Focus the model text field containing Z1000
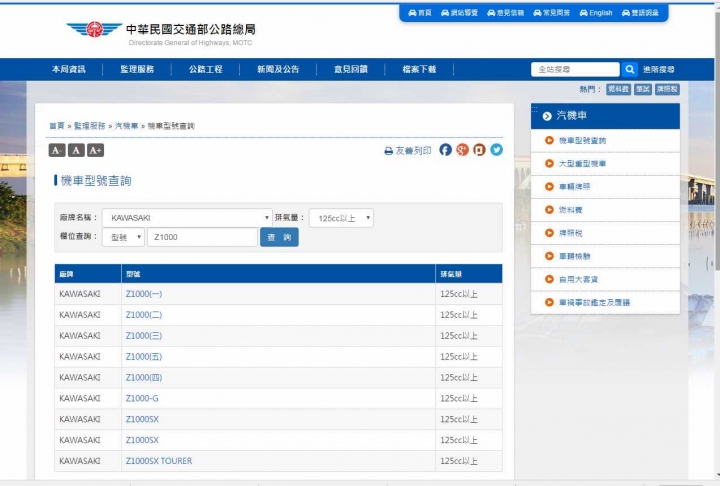Viewport: 720px width, 486px height. [x=202, y=237]
